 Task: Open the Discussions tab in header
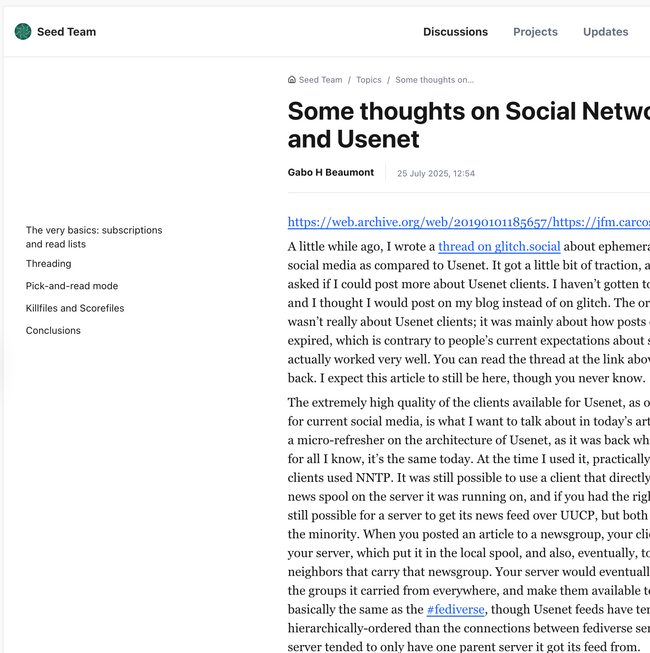[455, 32]
